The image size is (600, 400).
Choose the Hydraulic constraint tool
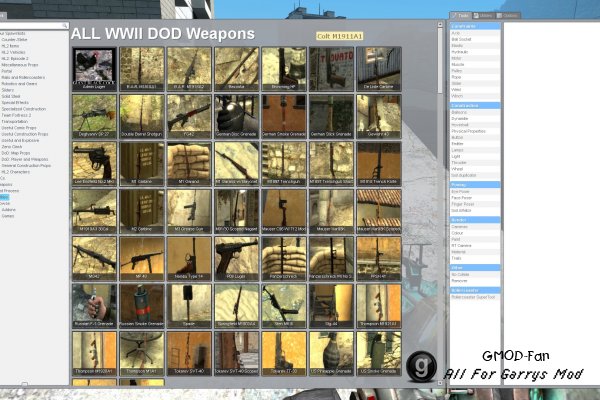(x=475, y=52)
